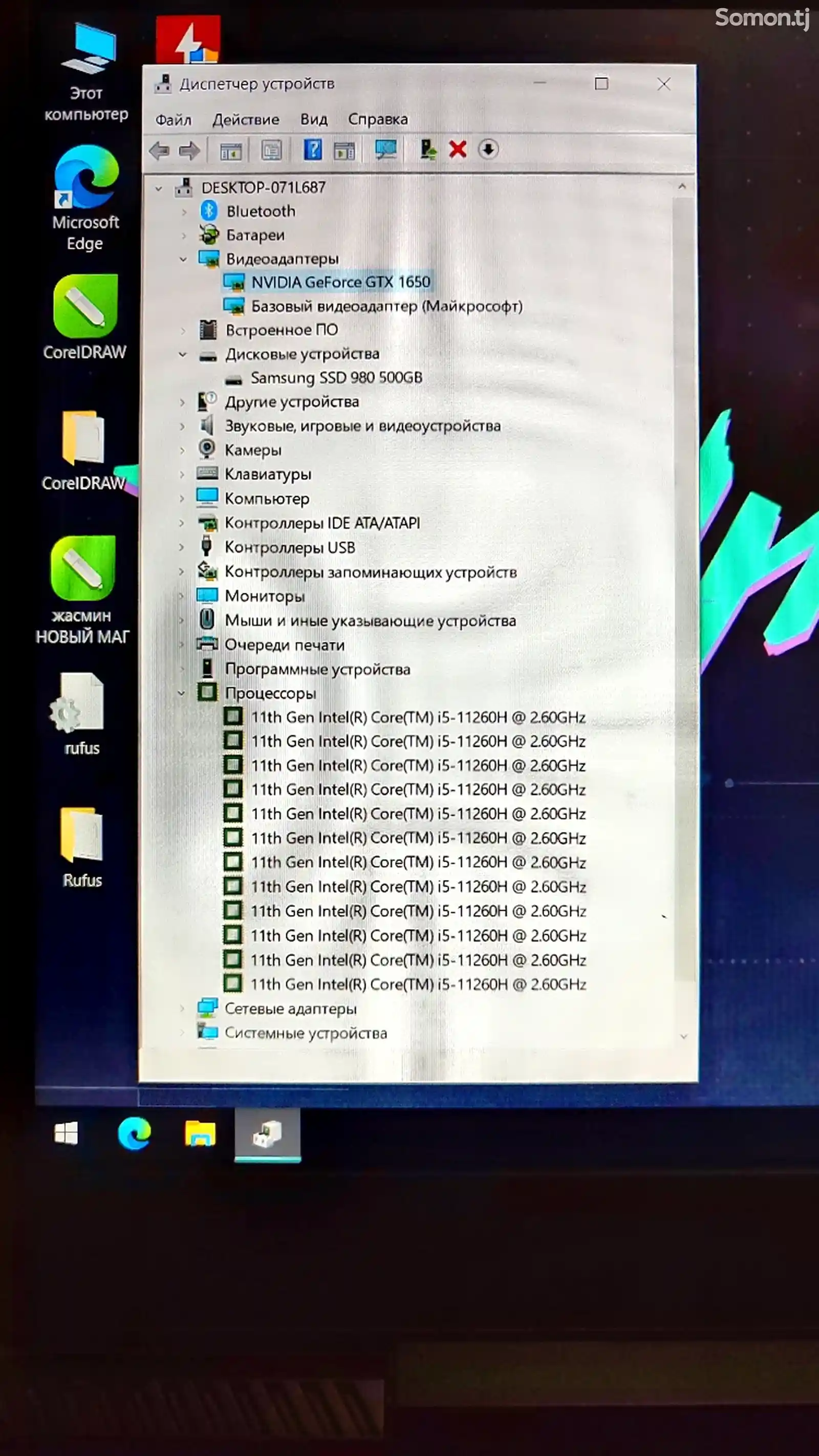Open the Вид menu
The height and width of the screenshot is (1456, 819).
pos(314,119)
